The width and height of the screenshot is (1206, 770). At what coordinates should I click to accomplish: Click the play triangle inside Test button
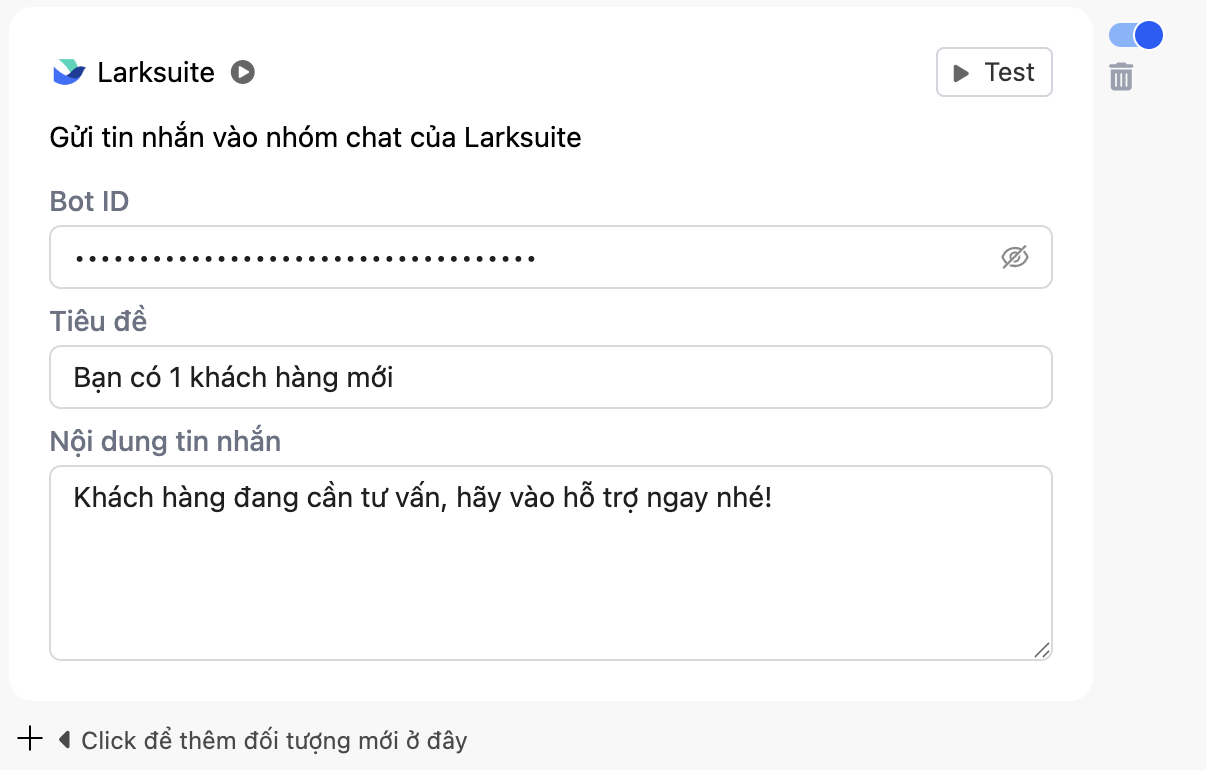[961, 73]
